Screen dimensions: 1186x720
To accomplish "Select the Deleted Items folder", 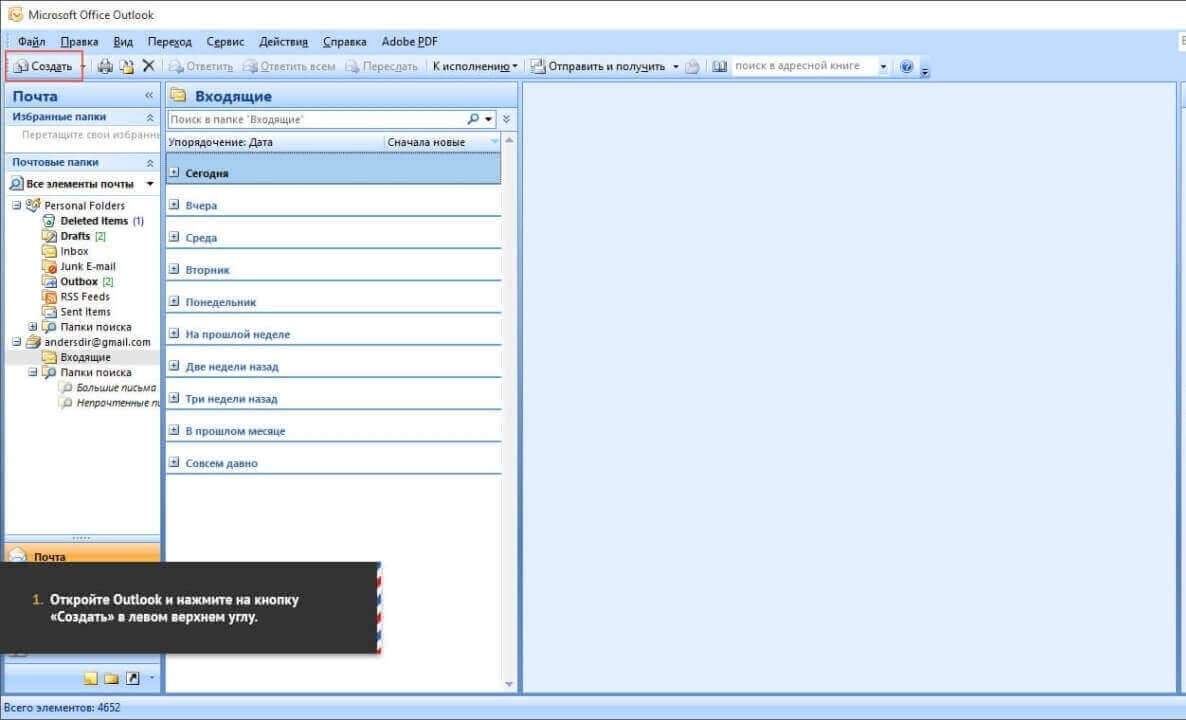I will [x=94, y=221].
